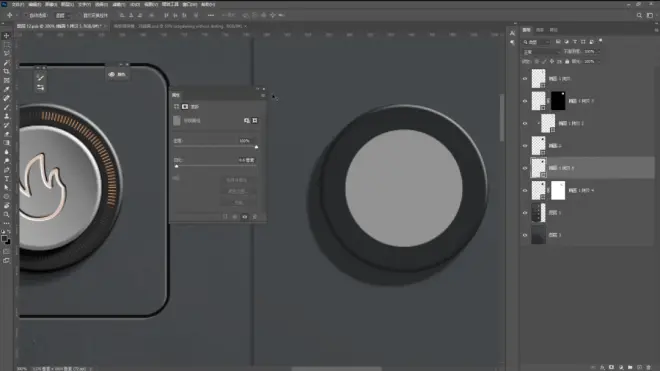This screenshot has width=660, height=371.
Task: Select the Eyedropper tool
Action: (6, 89)
